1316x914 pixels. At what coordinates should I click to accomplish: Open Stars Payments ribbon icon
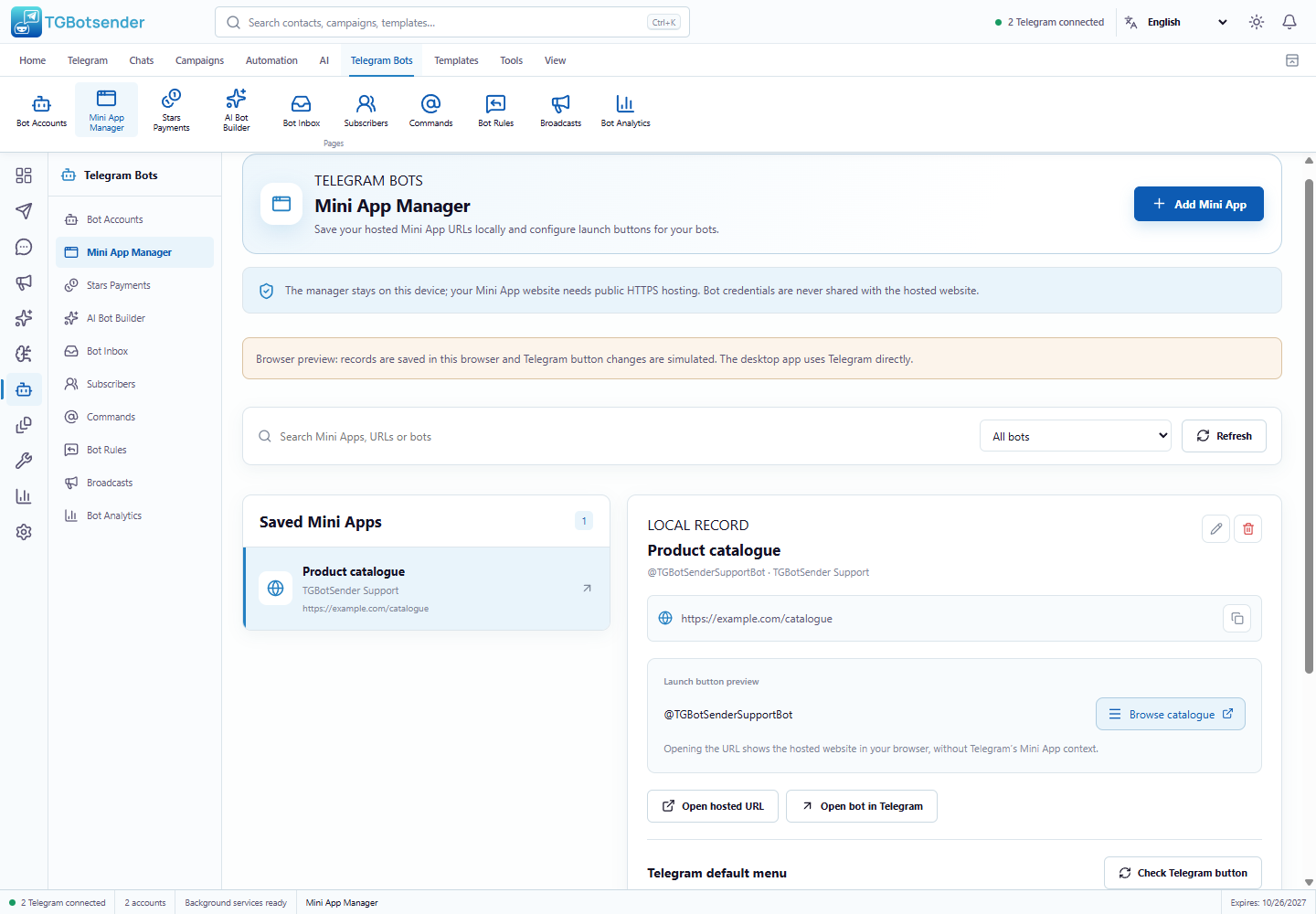[172, 111]
